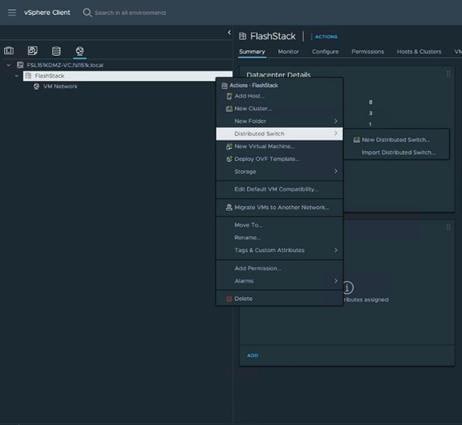Click the VM Network globe icon
Image resolution: width=462 pixels, height=425 pixels.
36,86
